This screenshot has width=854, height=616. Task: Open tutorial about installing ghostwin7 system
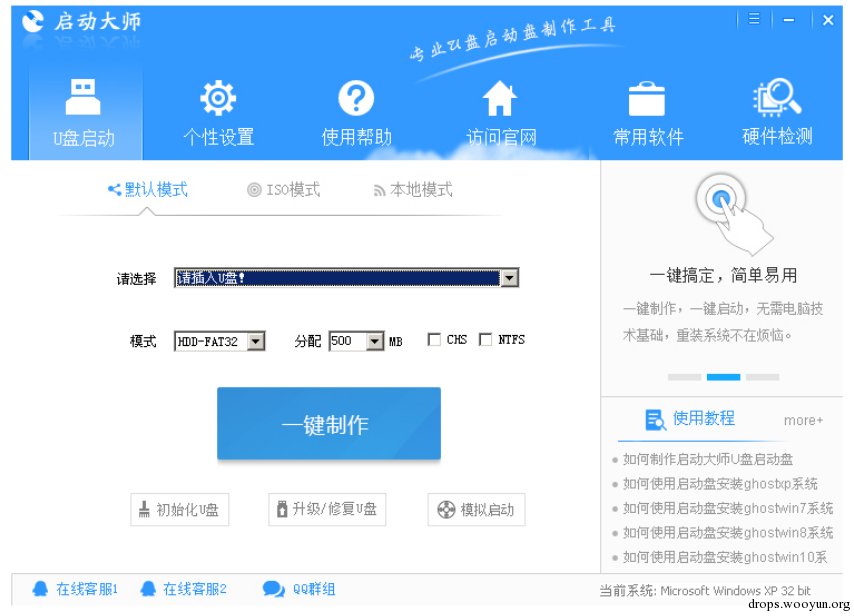(728, 508)
